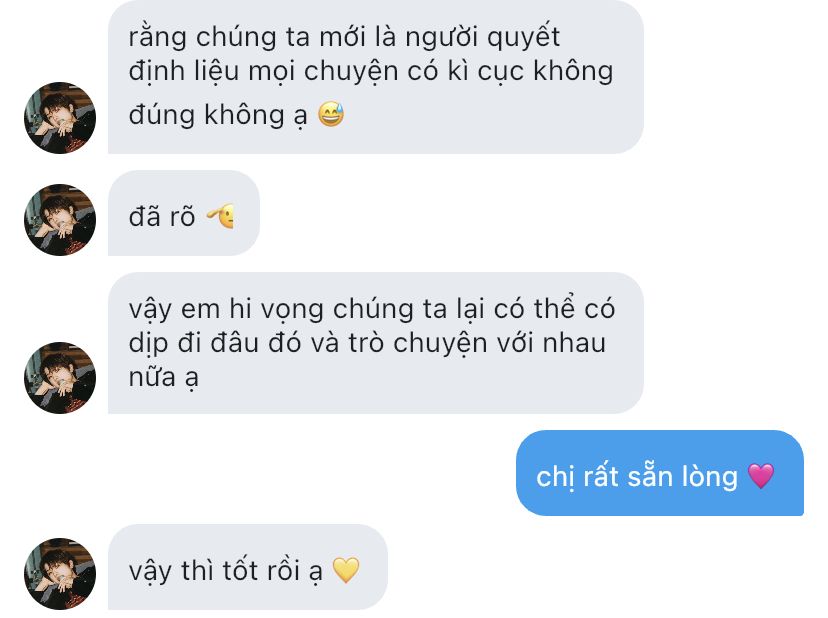Open sender avatar beside the 'đúng không ạ' message
The width and height of the screenshot is (828, 618).
60,118
